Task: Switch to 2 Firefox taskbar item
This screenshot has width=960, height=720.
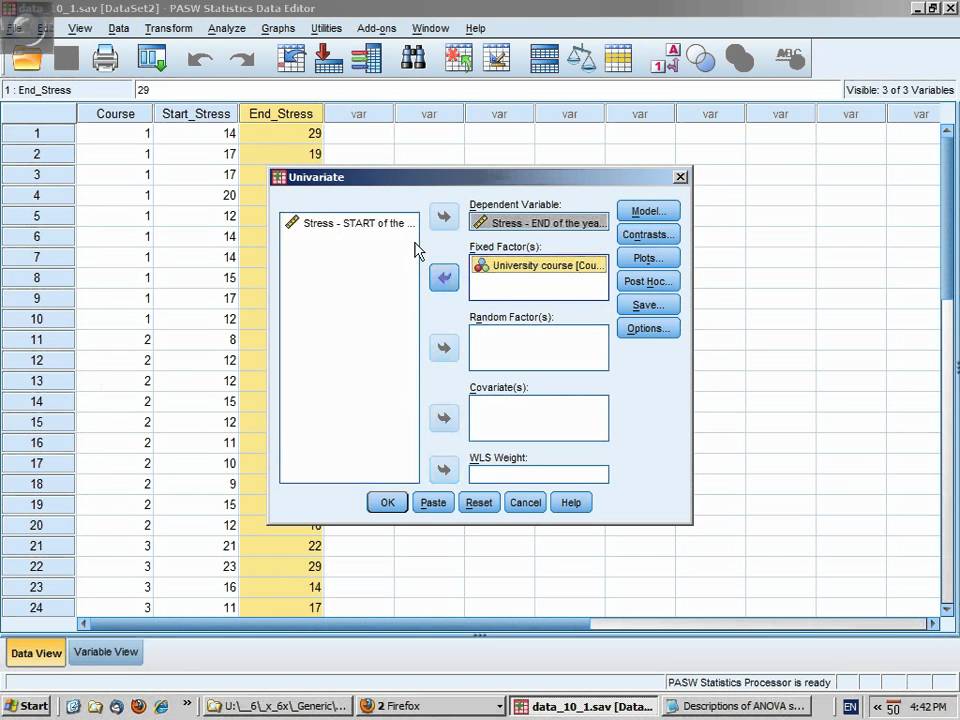Action: click(x=431, y=706)
